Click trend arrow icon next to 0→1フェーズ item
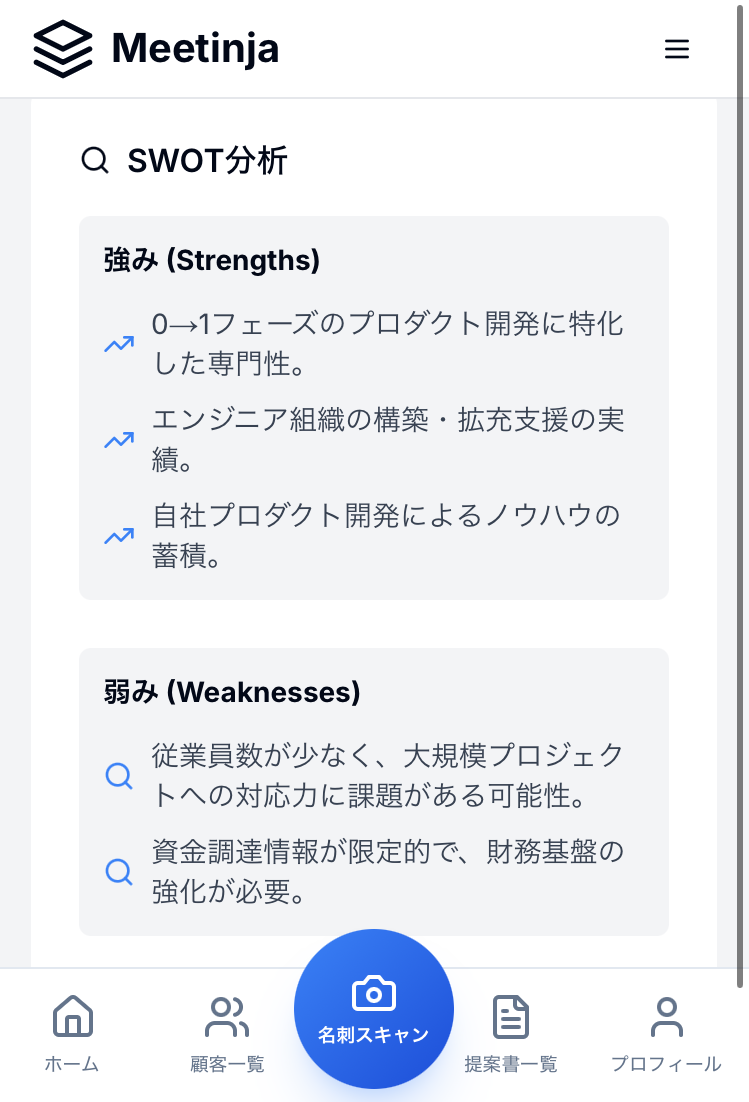 point(119,344)
